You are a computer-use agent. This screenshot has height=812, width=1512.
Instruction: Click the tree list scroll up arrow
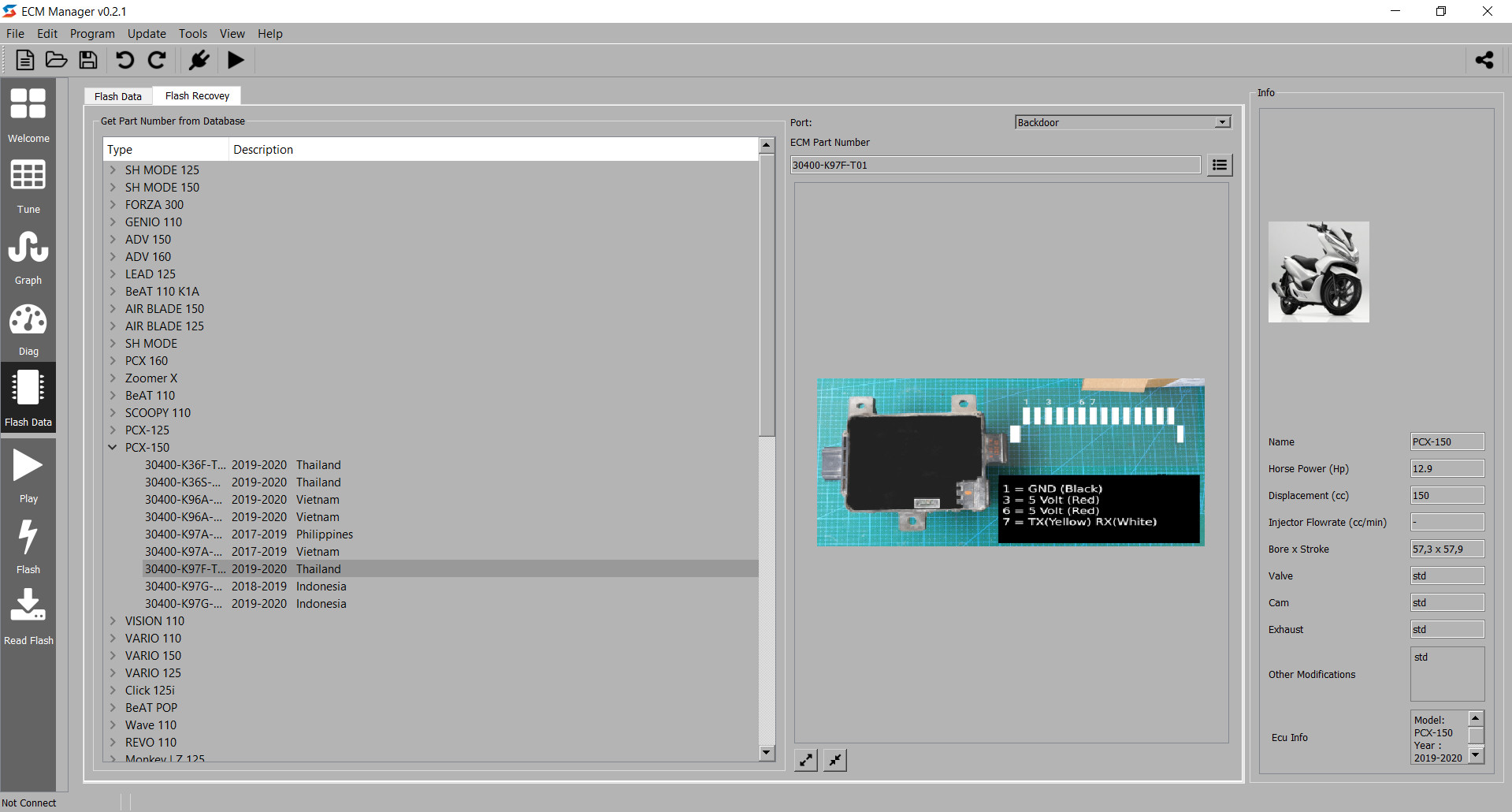coord(767,146)
